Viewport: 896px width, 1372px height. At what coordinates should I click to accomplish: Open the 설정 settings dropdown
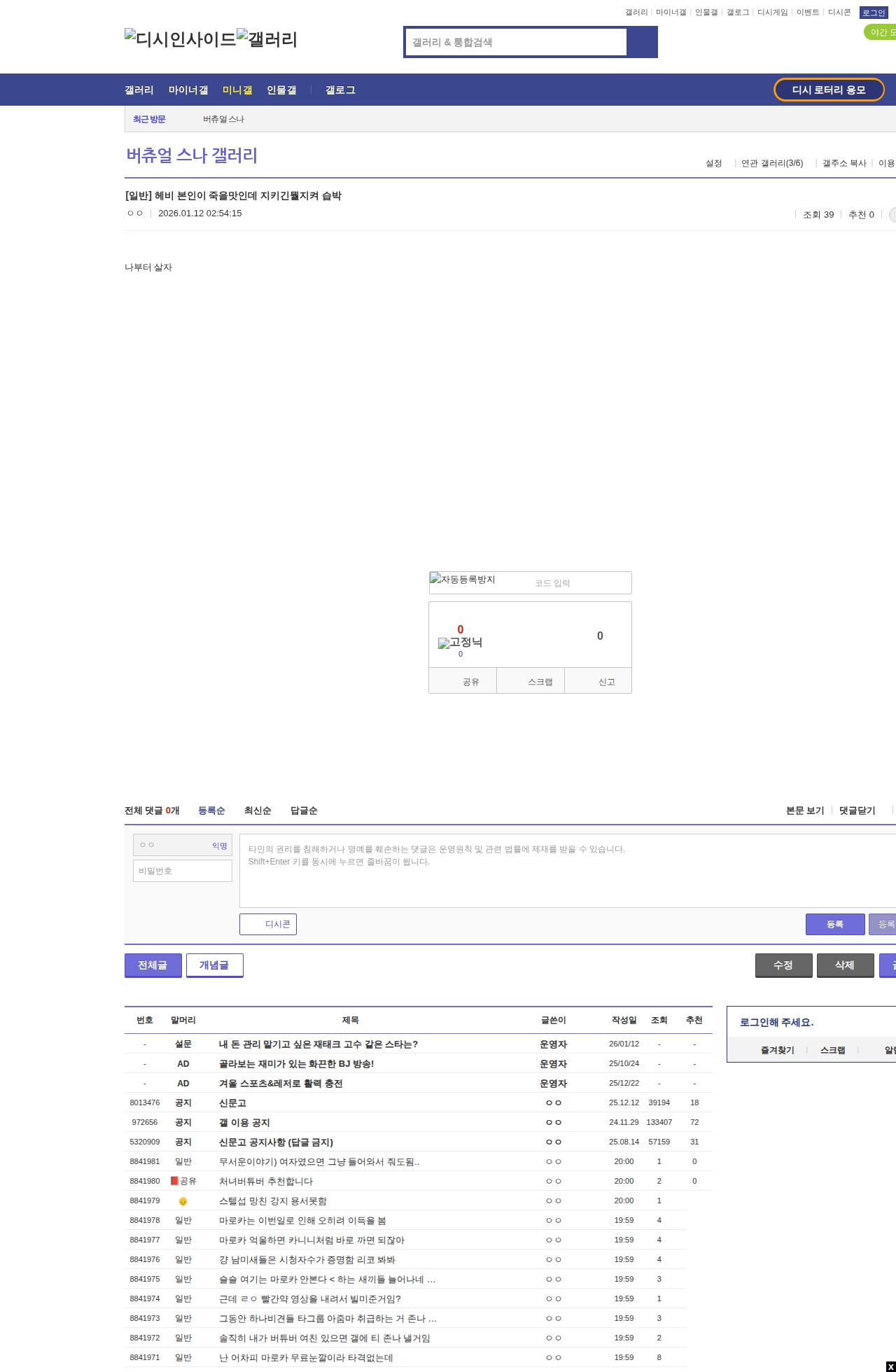click(714, 163)
